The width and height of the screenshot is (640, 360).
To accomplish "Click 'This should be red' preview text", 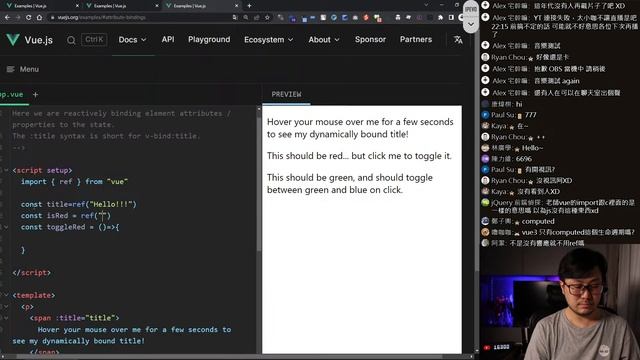I will [x=359, y=156].
